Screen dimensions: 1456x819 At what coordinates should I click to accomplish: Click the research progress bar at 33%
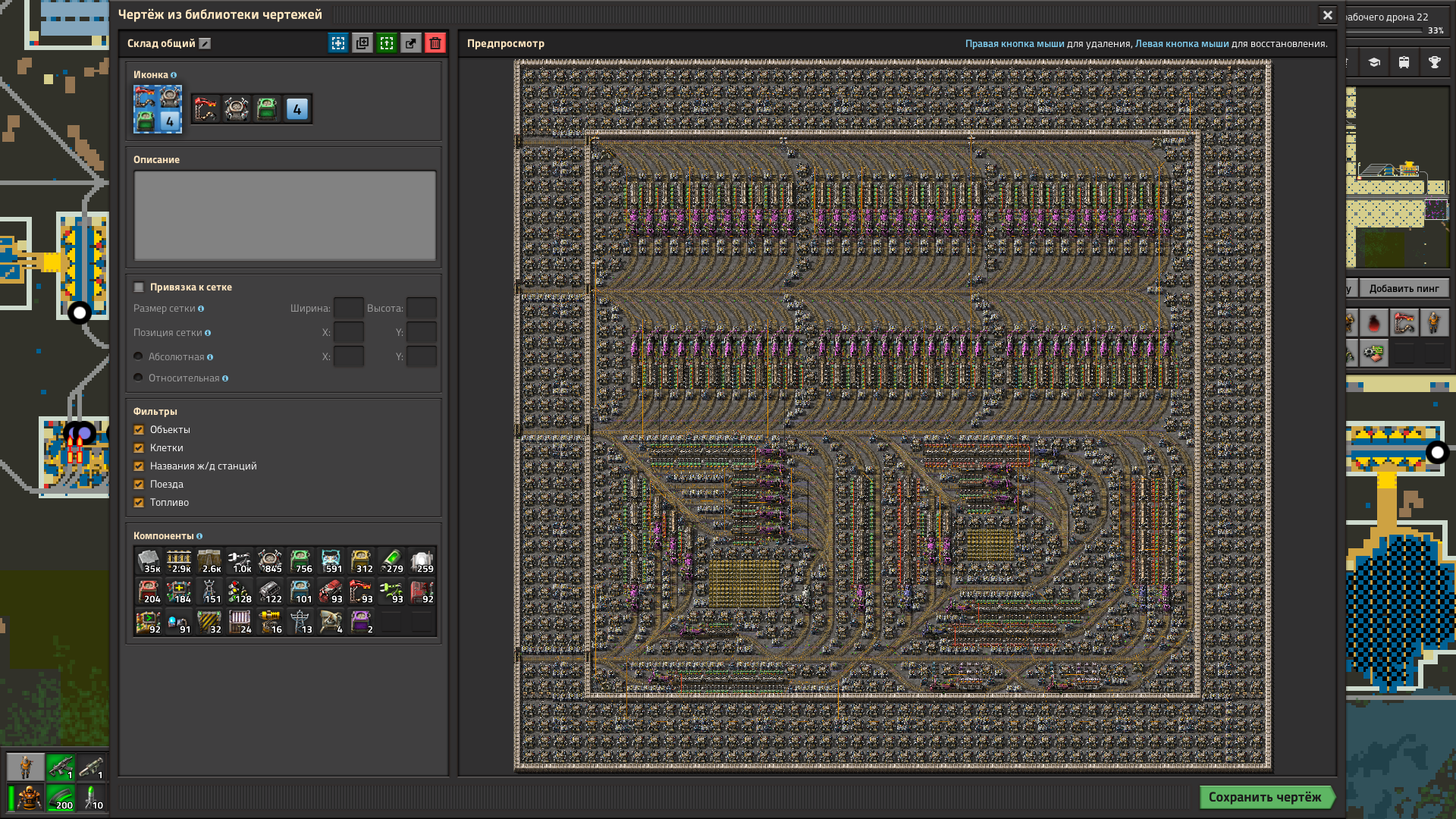click(1385, 31)
